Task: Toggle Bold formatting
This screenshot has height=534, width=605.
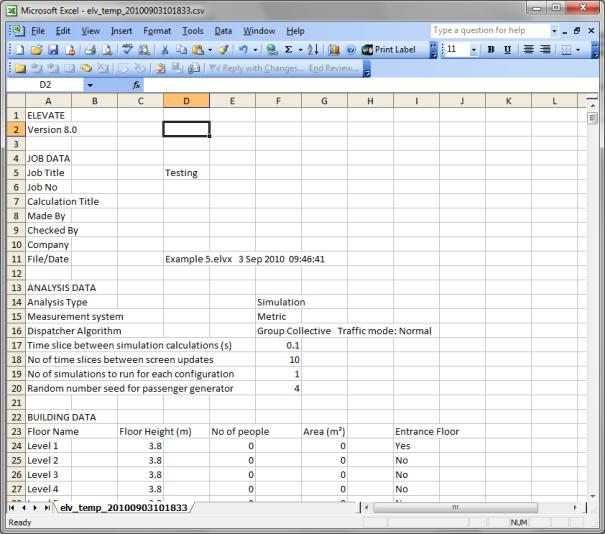Action: coord(491,49)
